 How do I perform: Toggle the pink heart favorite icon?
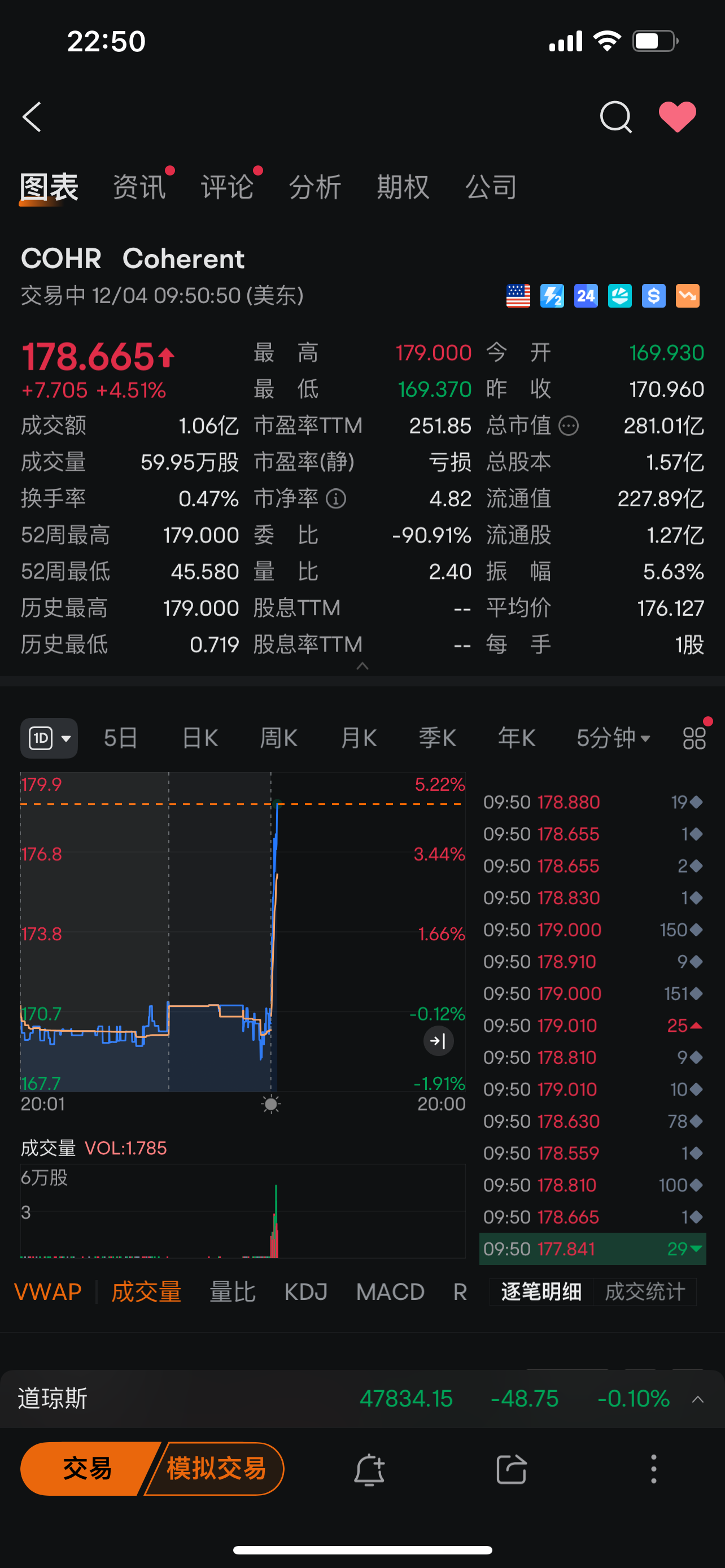coord(678,116)
